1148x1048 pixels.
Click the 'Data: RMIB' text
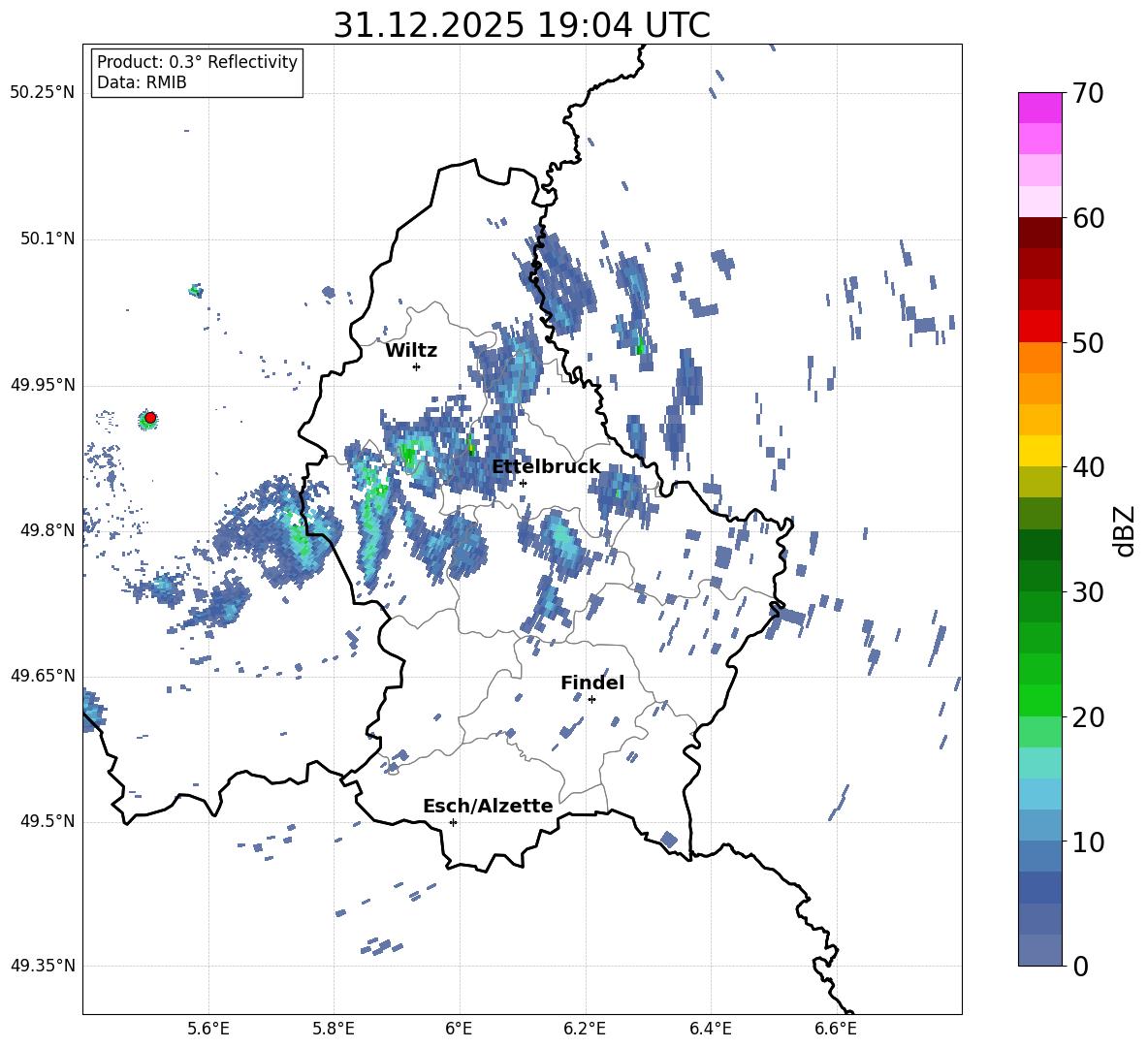click(x=142, y=82)
